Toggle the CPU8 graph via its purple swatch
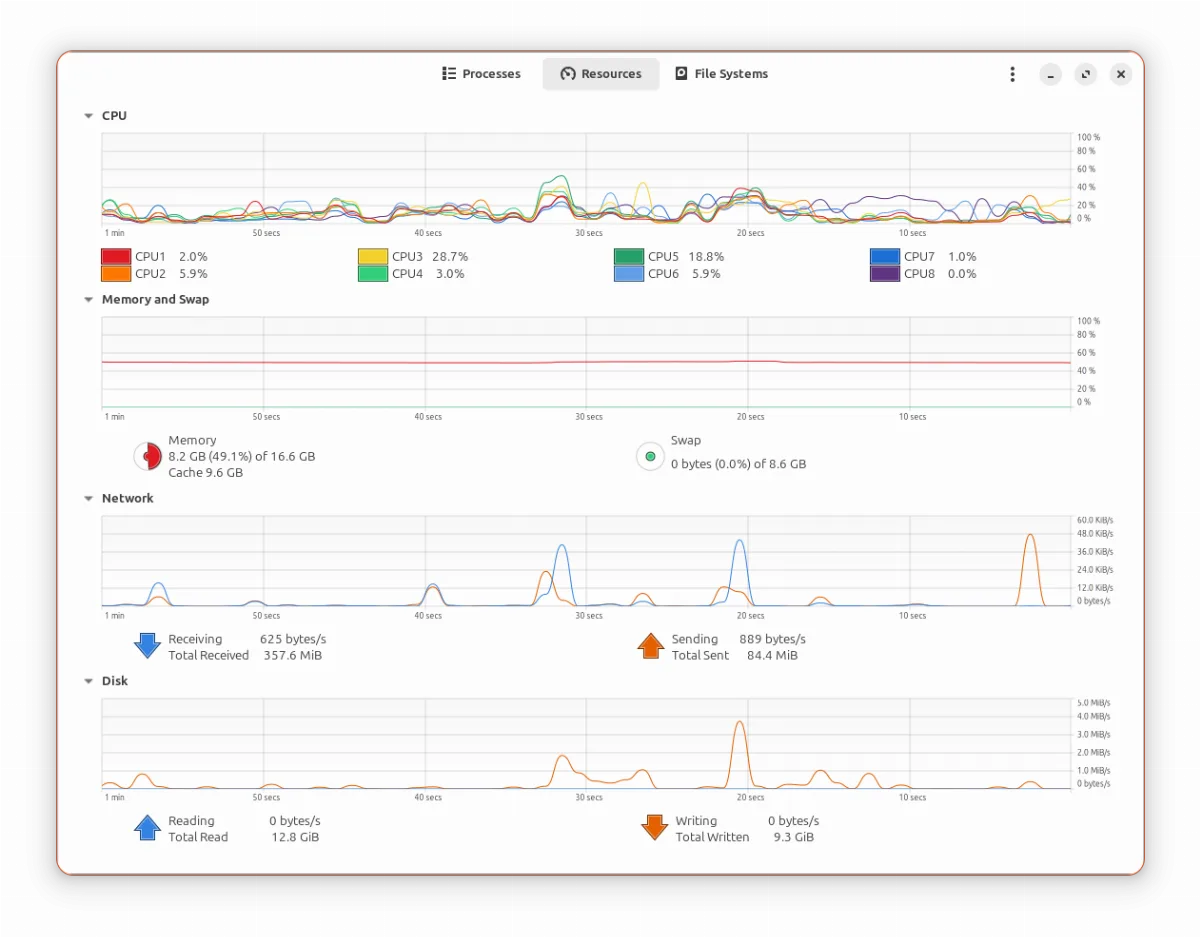The image size is (1200, 937). coord(884,273)
